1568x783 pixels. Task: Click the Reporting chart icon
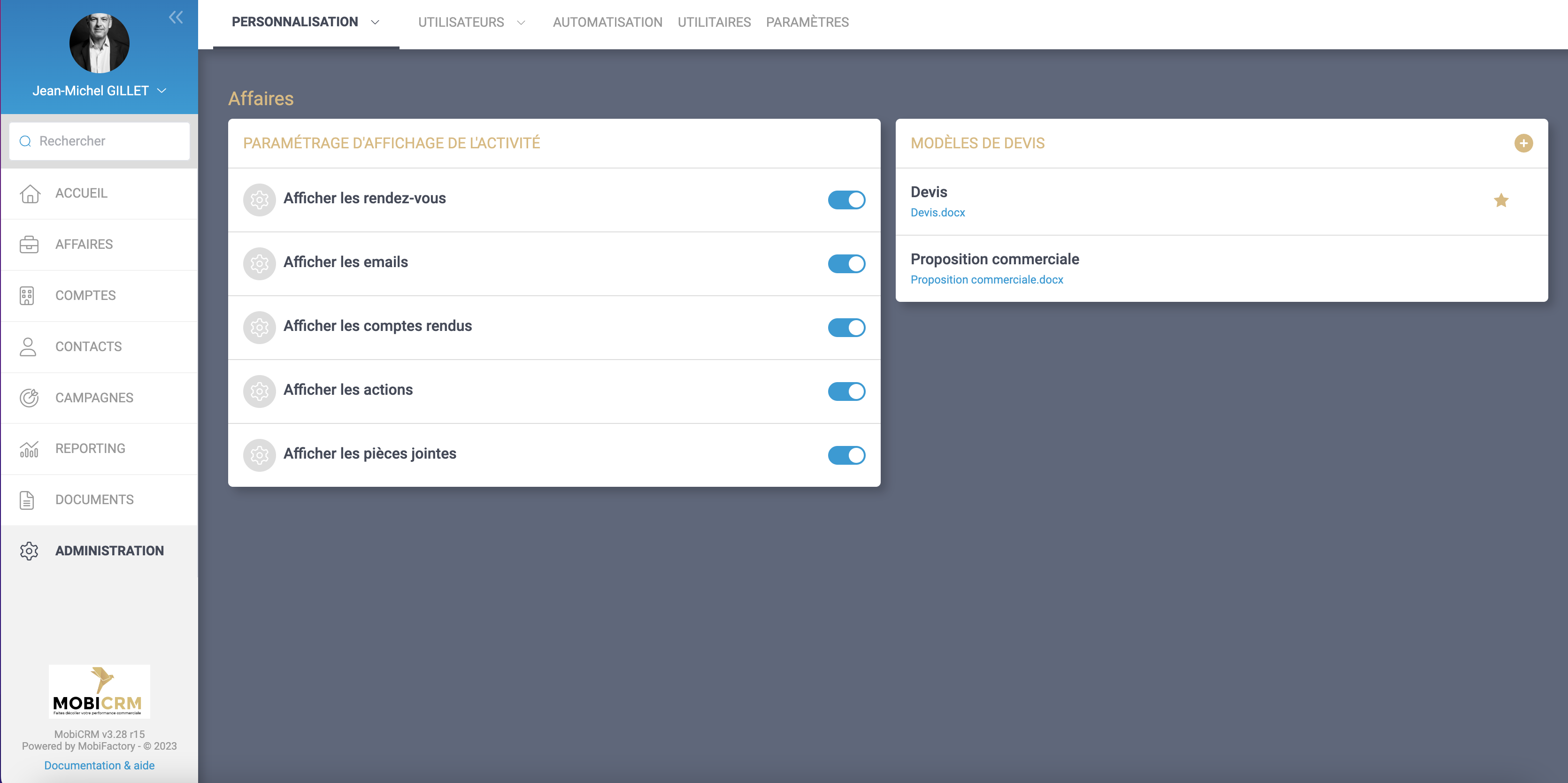click(29, 449)
